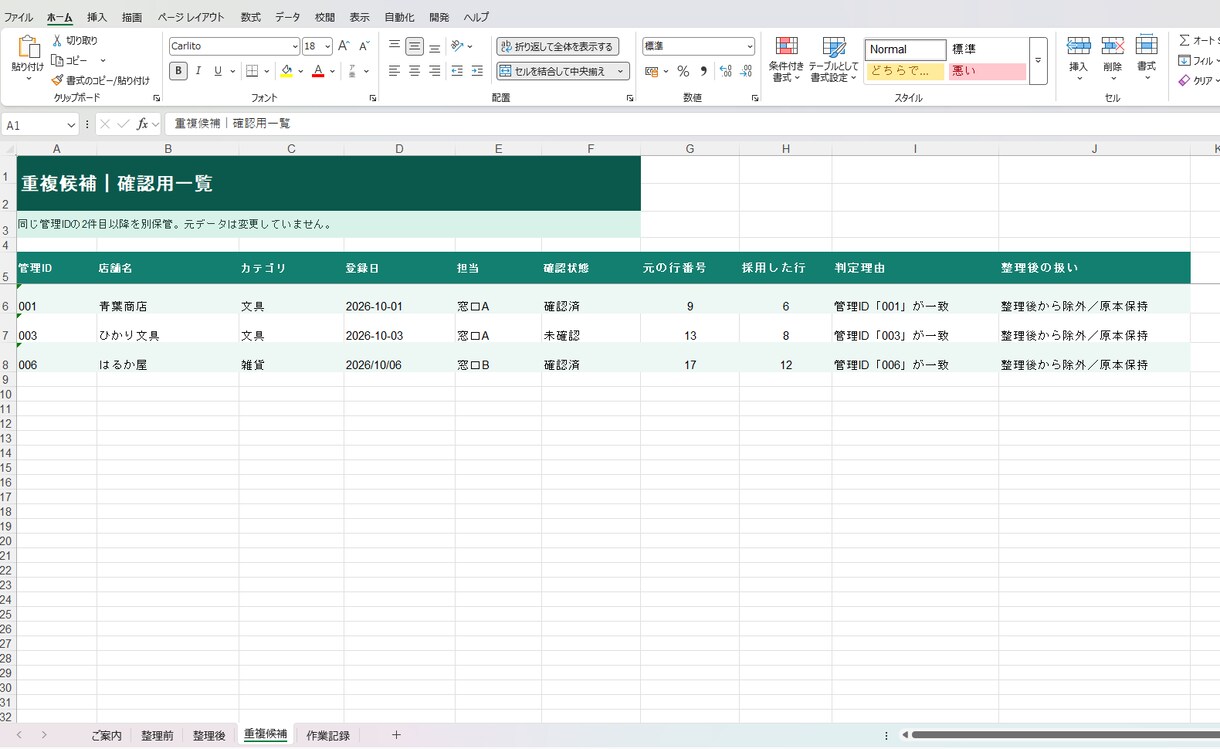
Task: Click the fill color bucket icon
Action: pos(286,71)
